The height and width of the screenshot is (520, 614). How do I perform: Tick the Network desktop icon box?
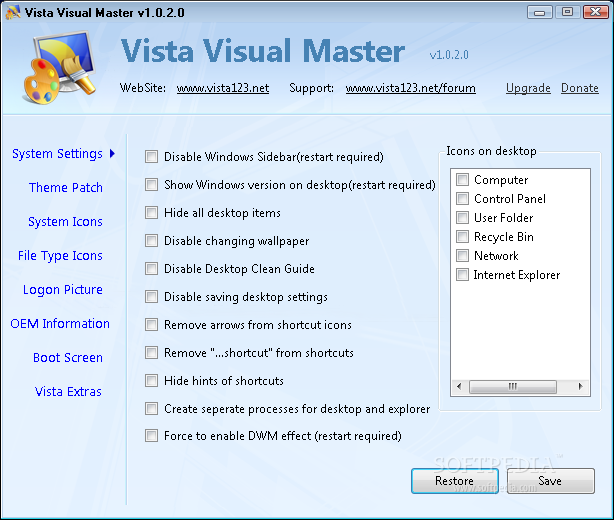[462, 256]
